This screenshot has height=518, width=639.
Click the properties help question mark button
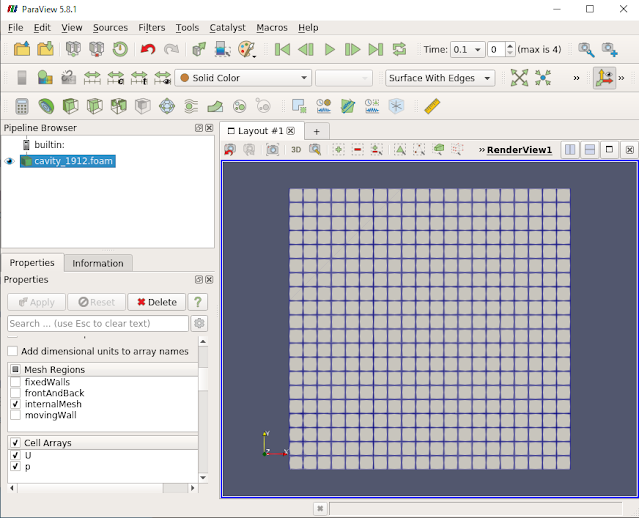coord(198,302)
